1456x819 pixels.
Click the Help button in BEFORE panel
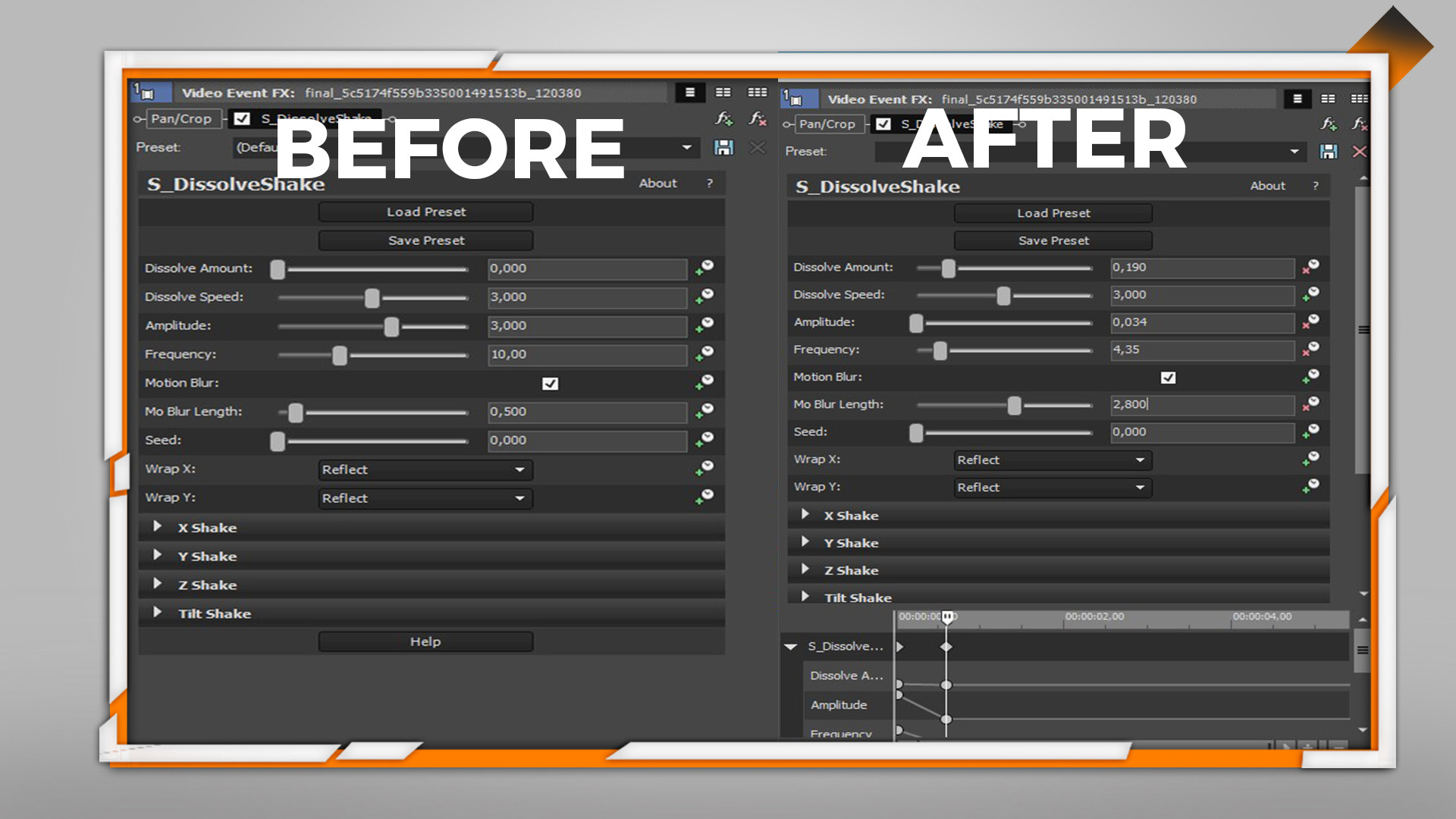click(425, 642)
